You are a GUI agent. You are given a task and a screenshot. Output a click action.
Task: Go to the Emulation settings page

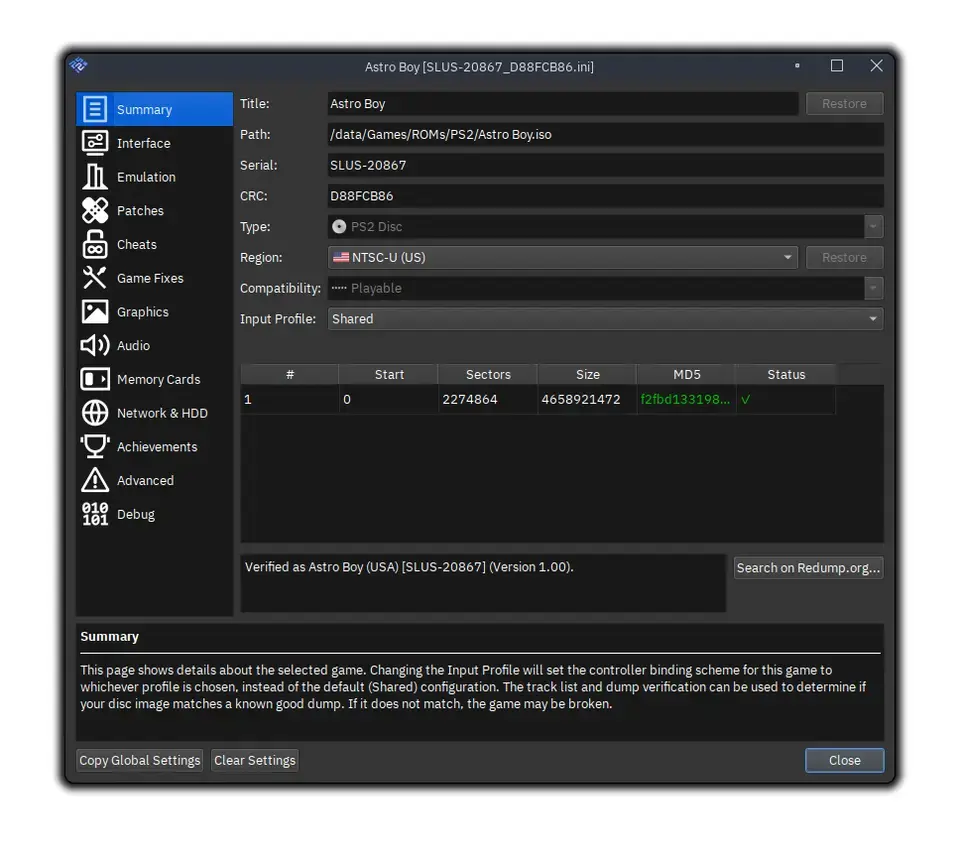coord(154,176)
